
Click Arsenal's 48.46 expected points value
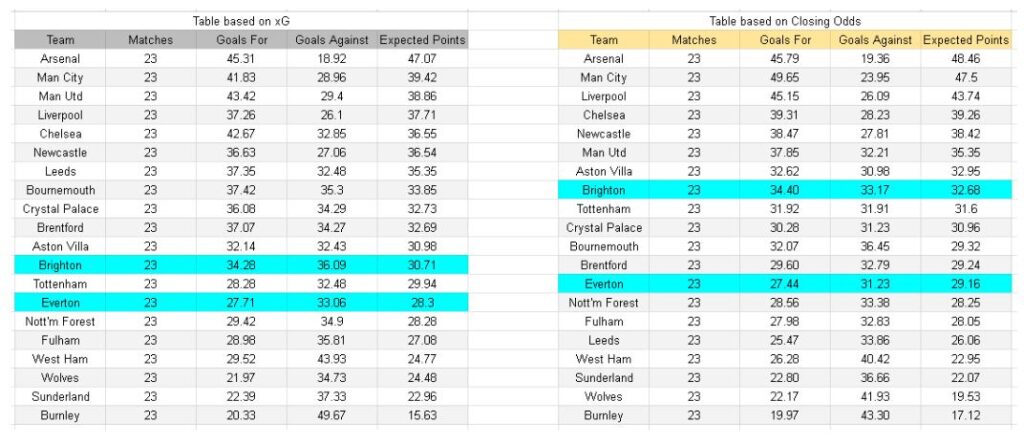point(965,59)
